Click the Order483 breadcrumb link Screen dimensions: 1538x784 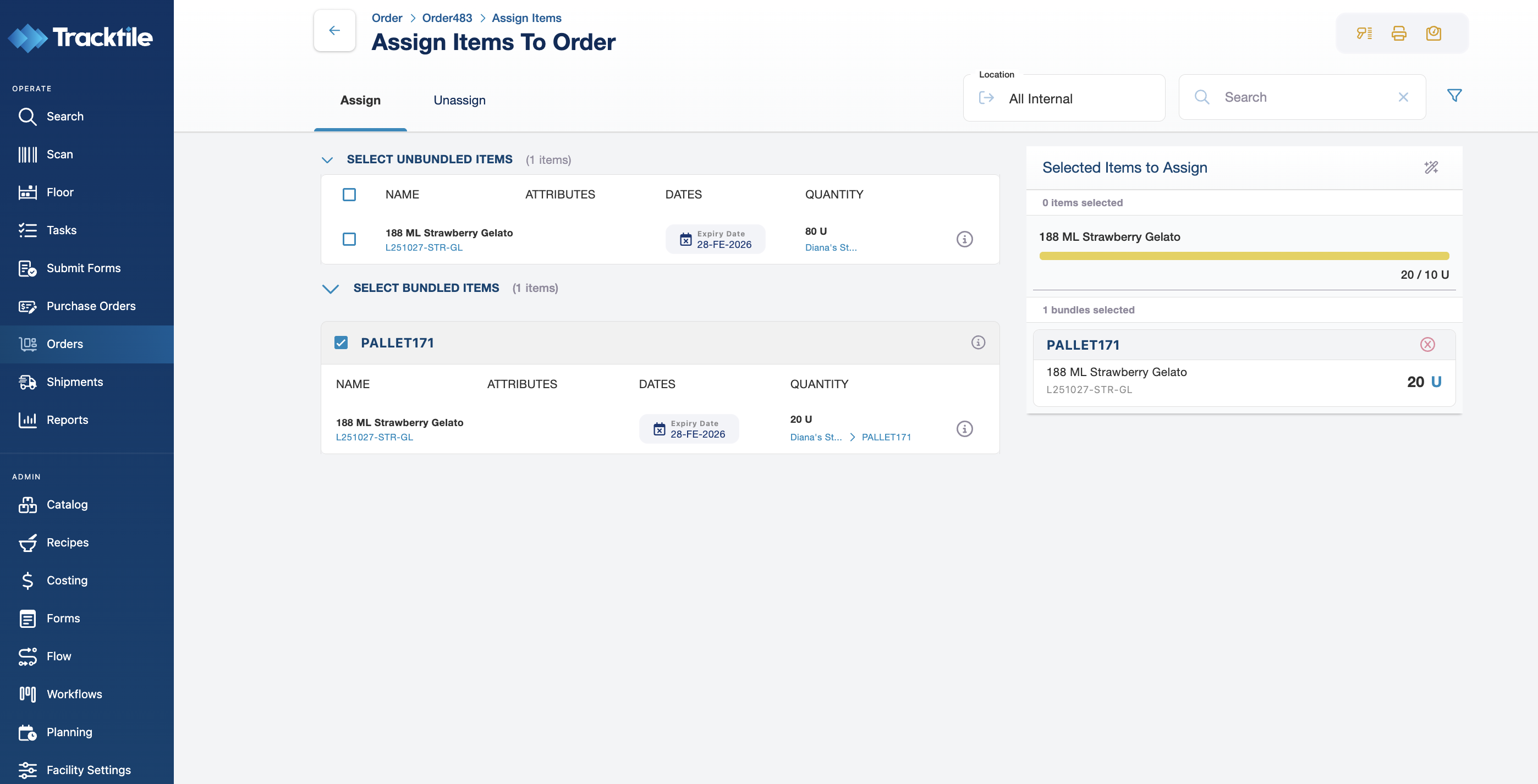pos(447,18)
